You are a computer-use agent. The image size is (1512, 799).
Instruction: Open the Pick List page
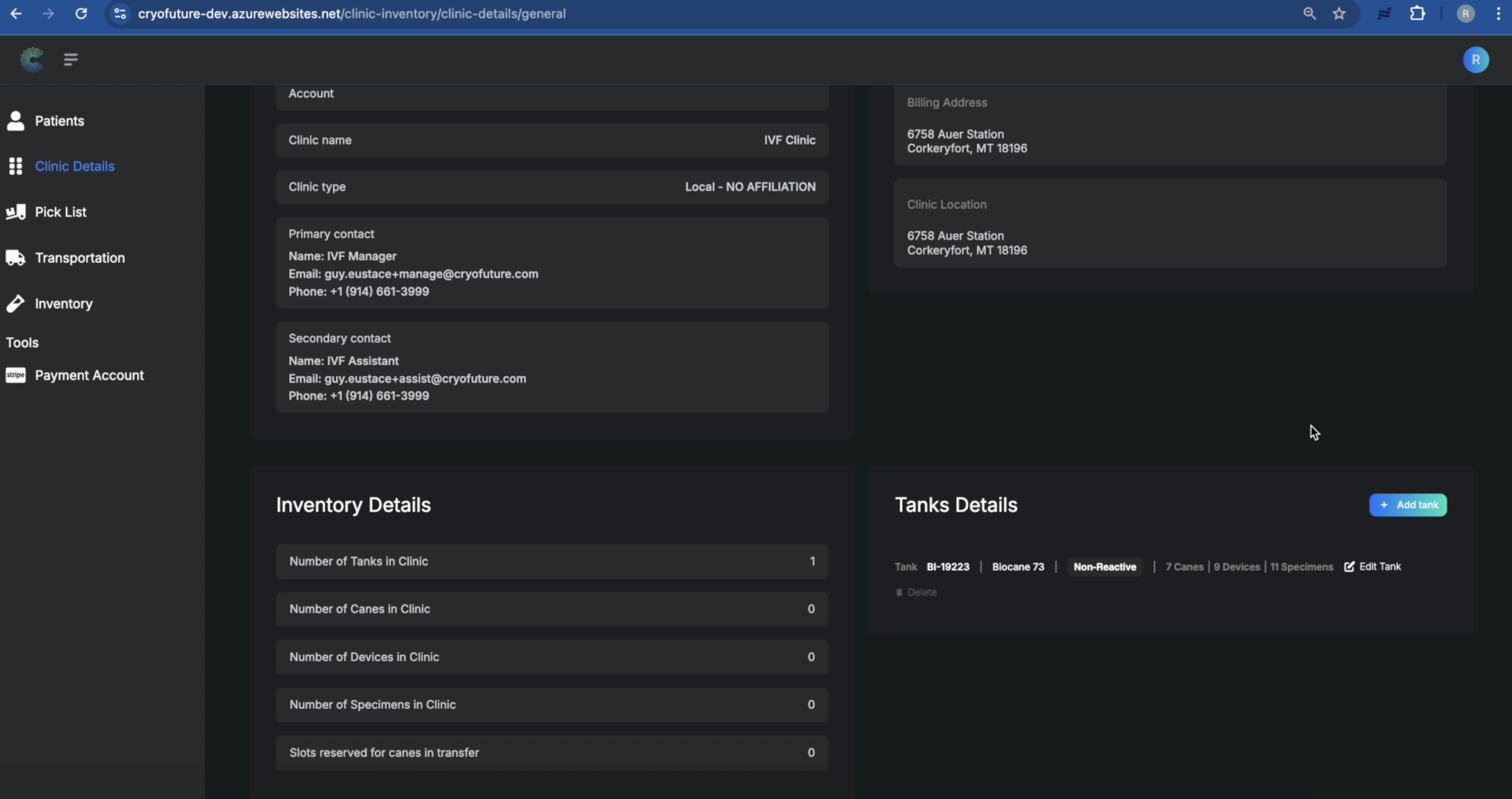pyautogui.click(x=60, y=212)
